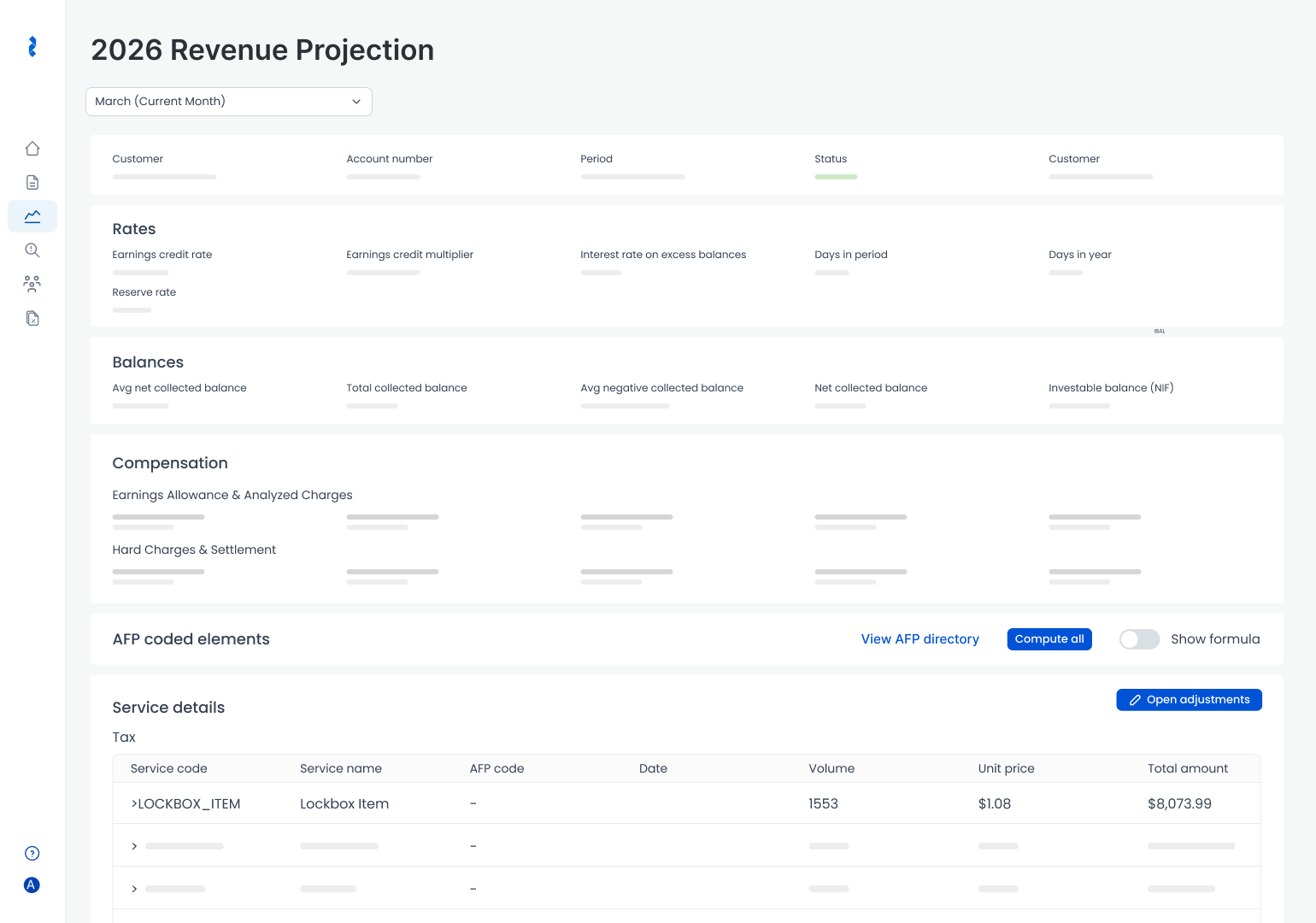Viewport: 1316px width, 923px height.
Task: Open the user account avatar
Action: [32, 885]
